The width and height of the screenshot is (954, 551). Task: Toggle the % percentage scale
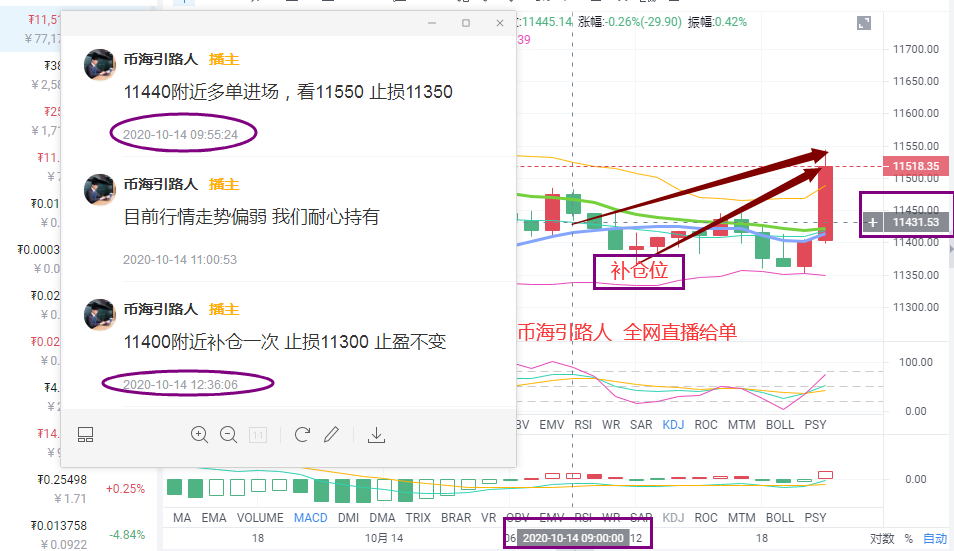tap(908, 539)
